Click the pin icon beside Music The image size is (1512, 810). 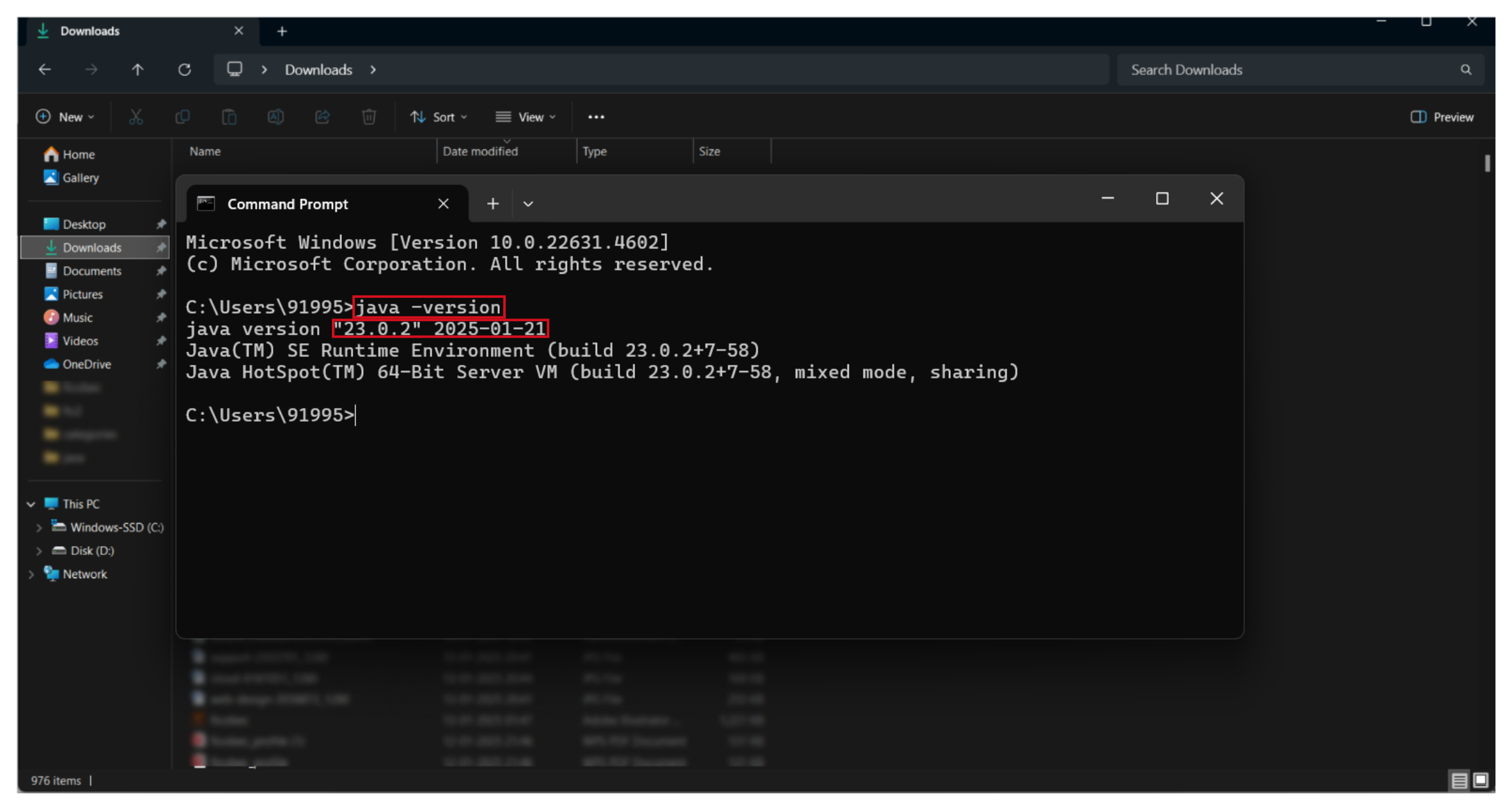[161, 317]
